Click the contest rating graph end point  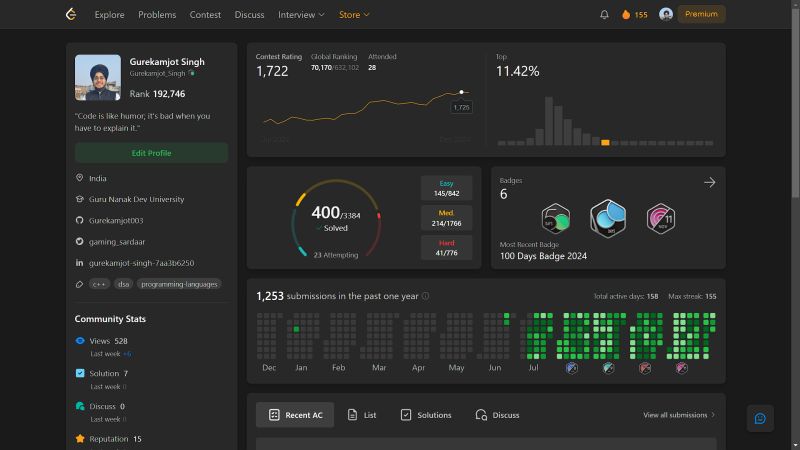click(x=461, y=92)
